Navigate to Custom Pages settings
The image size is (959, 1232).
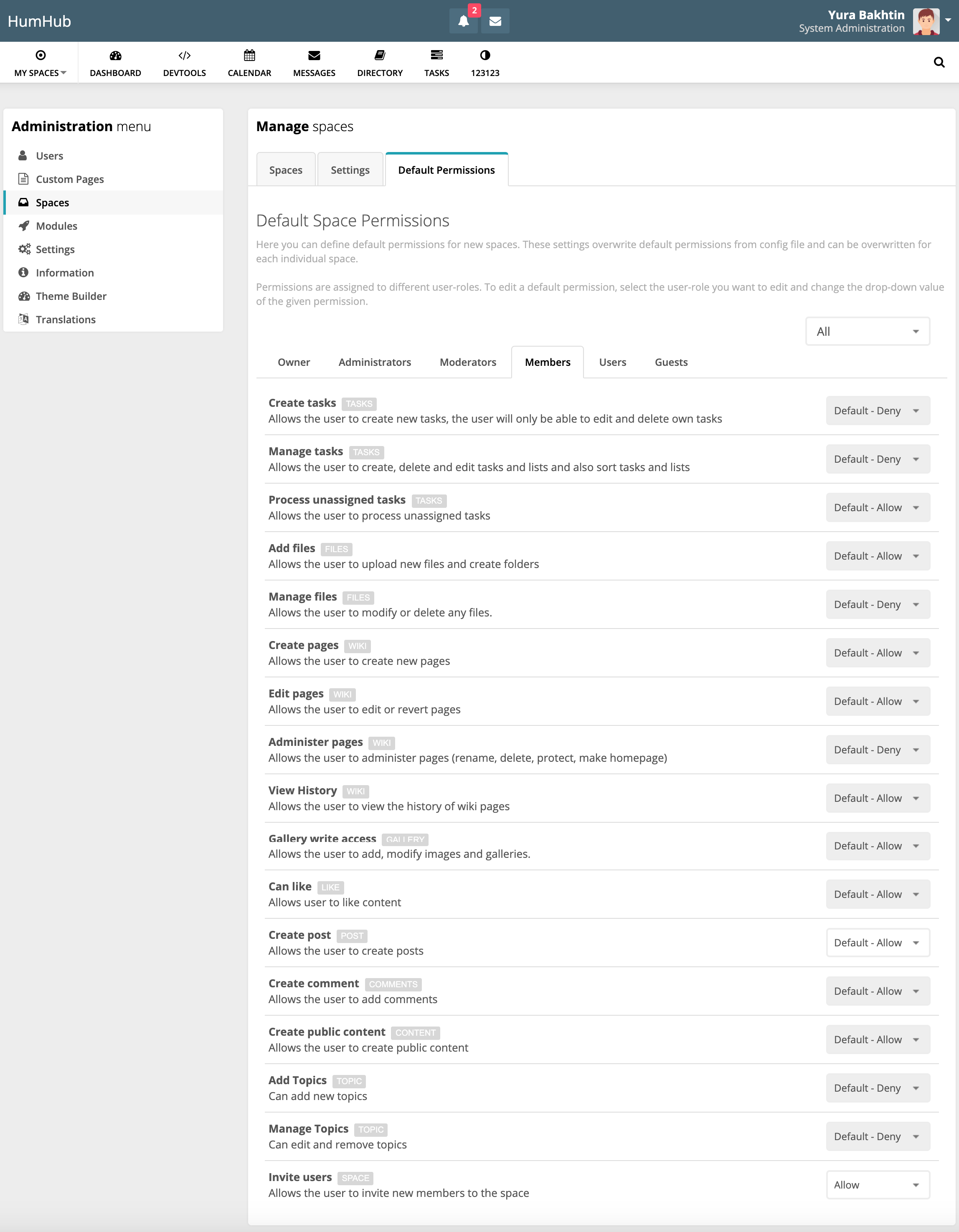tap(69, 179)
